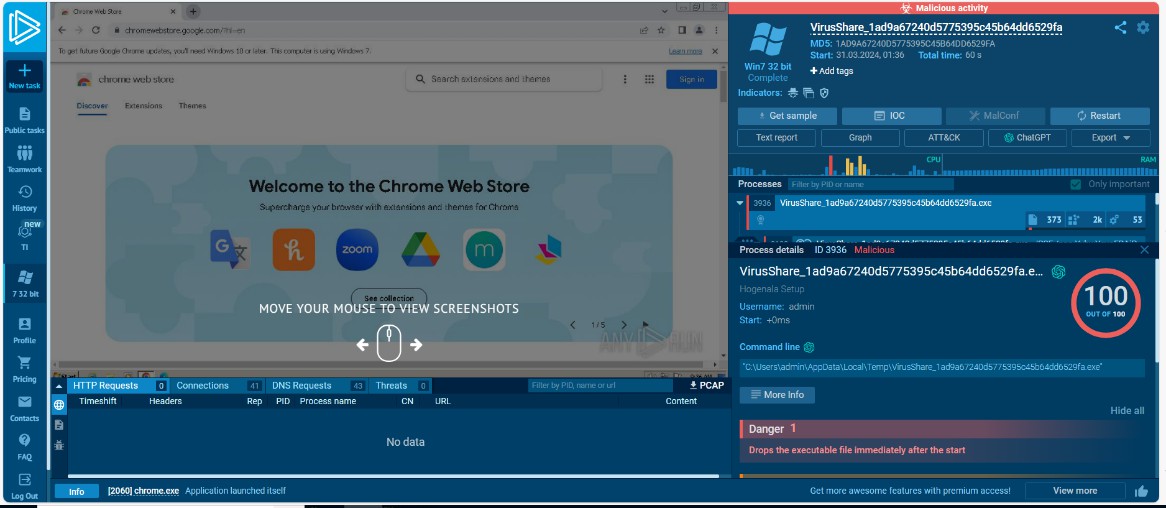Open task settings gear icon

coord(1143,28)
